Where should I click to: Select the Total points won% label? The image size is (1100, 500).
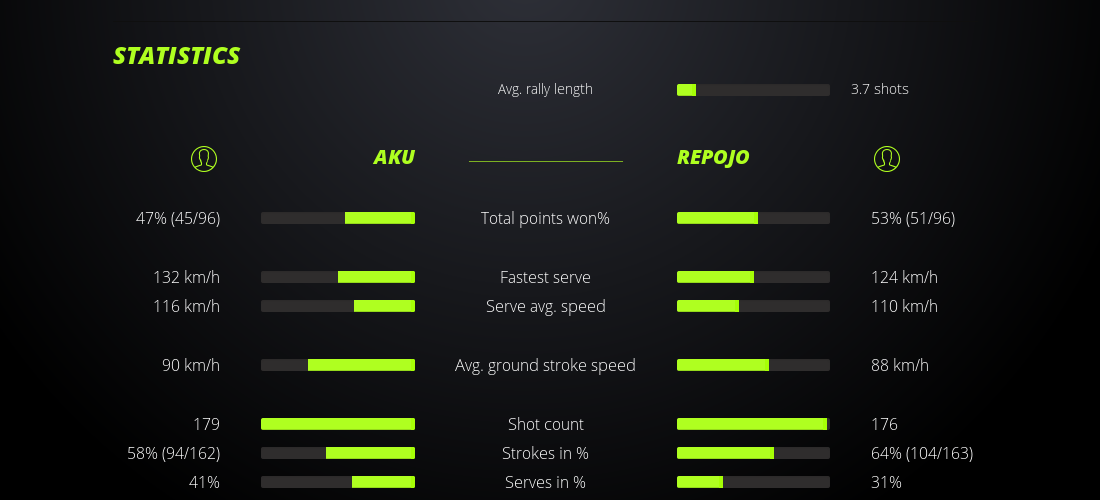point(545,218)
